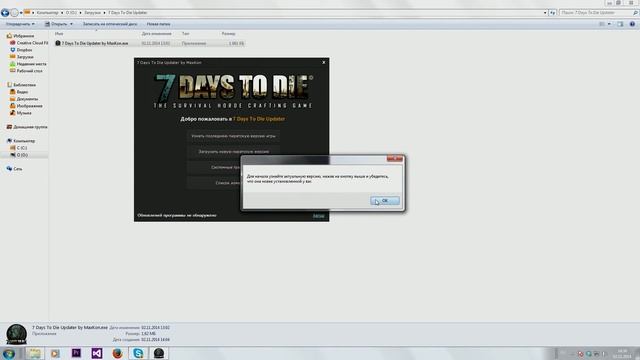Sort by the Тип column header
Image resolution: width=640 pixels, height=360 pixels.
186,34
